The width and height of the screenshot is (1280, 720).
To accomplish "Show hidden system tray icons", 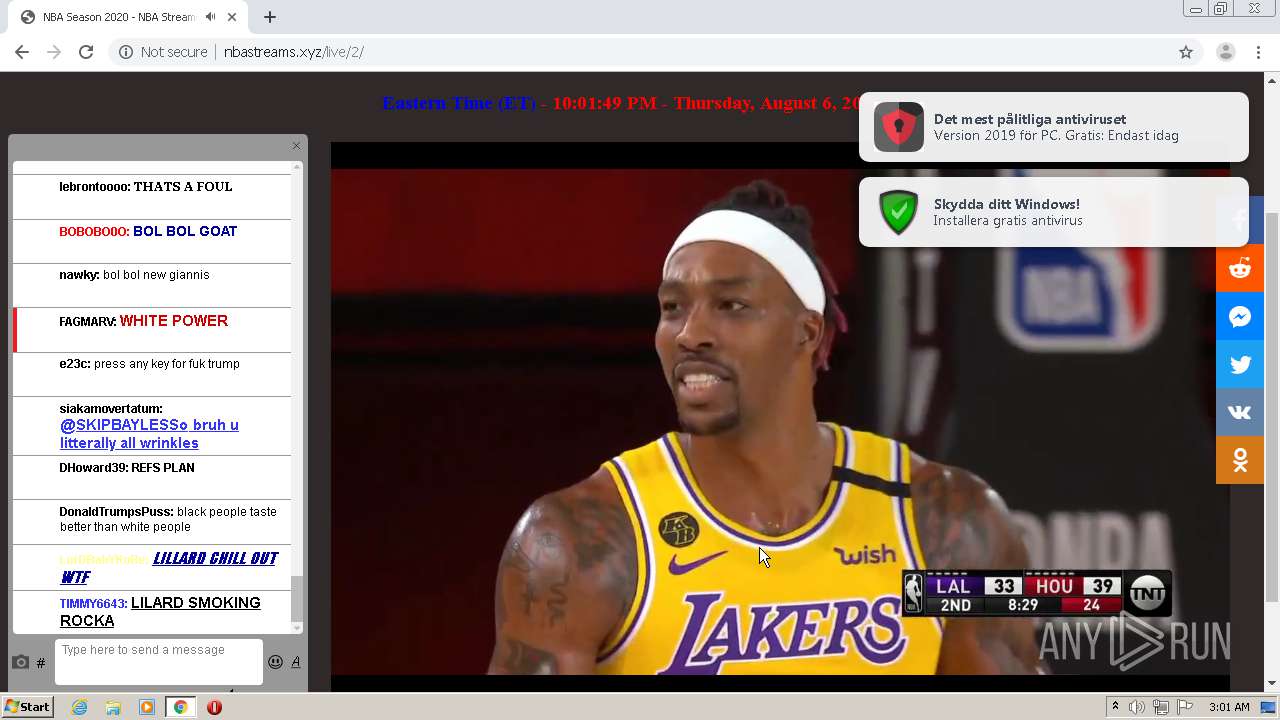I will pos(1115,707).
